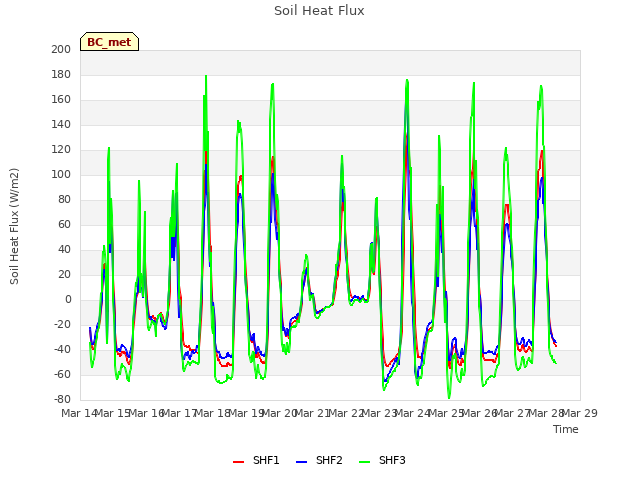
Task: Click the red SHF1 legend swatch
Action: [x=238, y=462]
